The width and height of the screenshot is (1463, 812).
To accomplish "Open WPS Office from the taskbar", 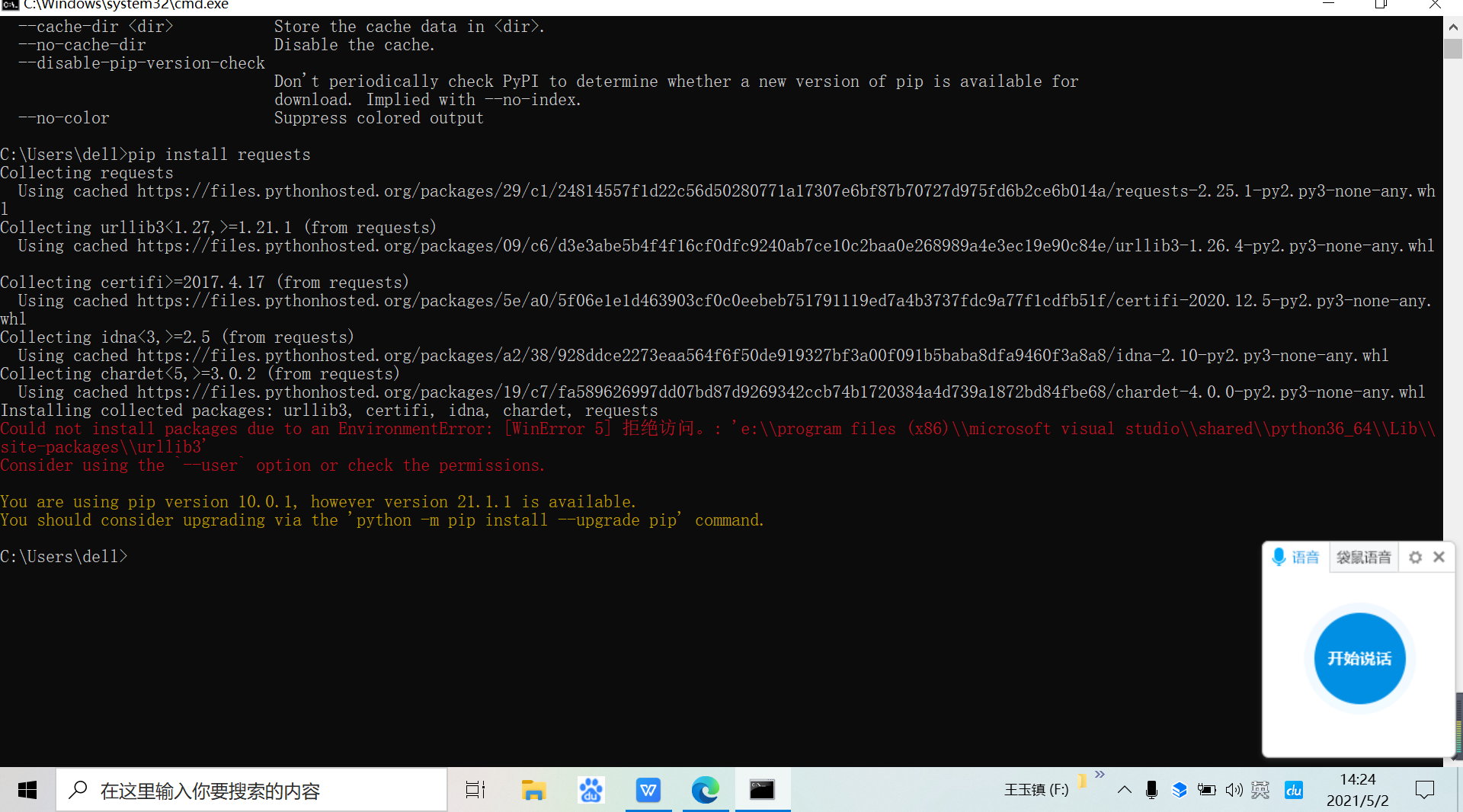I will (x=648, y=790).
